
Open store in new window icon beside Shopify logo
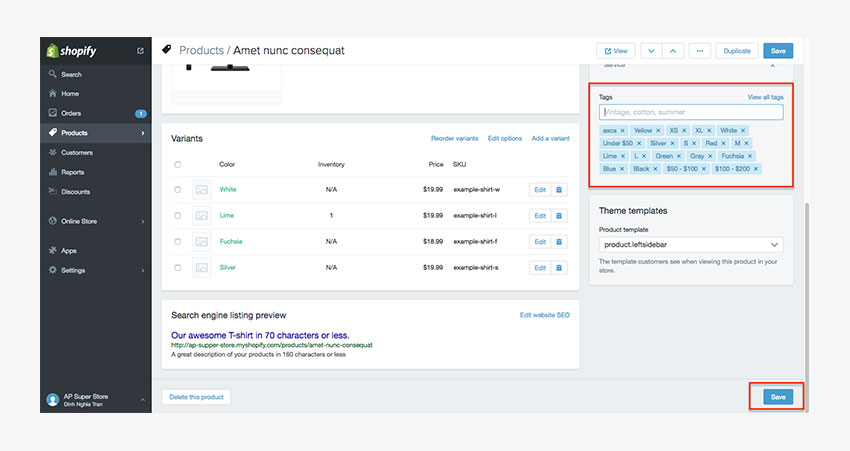pyautogui.click(x=140, y=50)
